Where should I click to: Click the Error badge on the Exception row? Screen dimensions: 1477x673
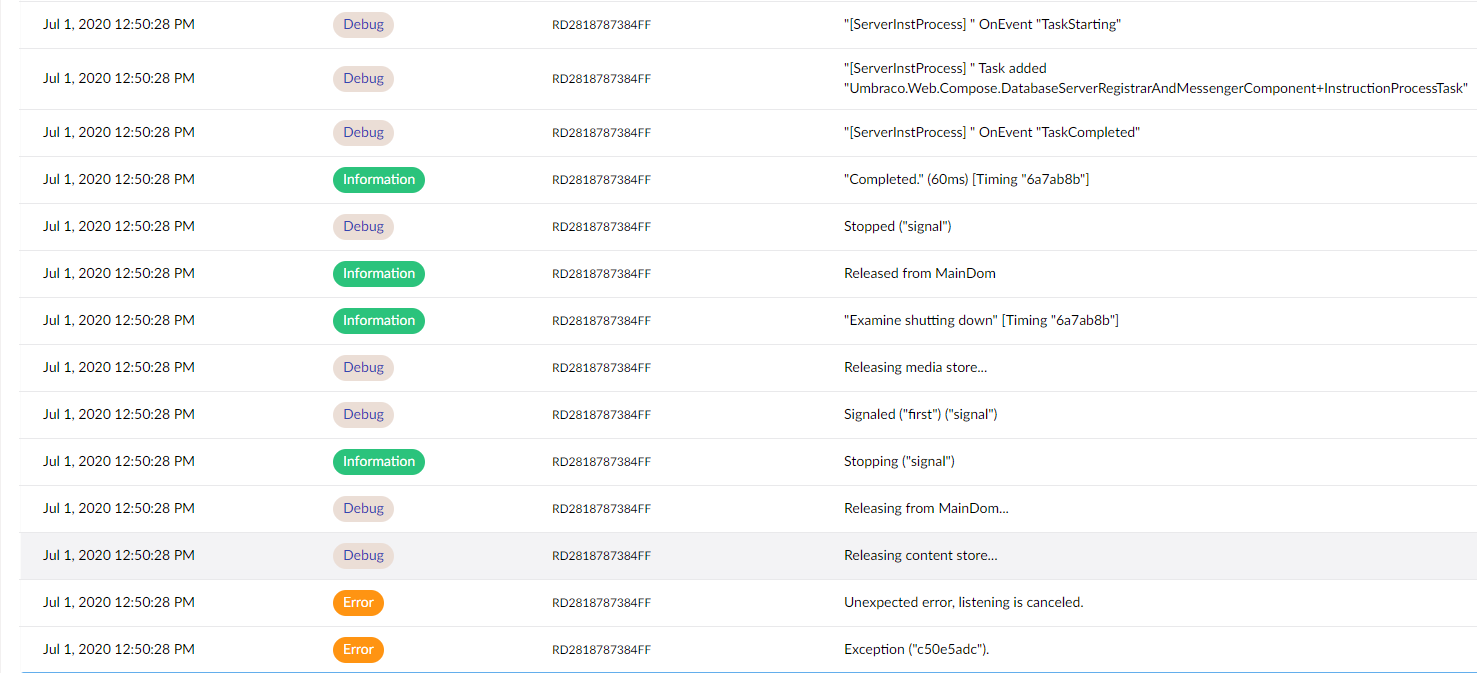pyautogui.click(x=358, y=649)
